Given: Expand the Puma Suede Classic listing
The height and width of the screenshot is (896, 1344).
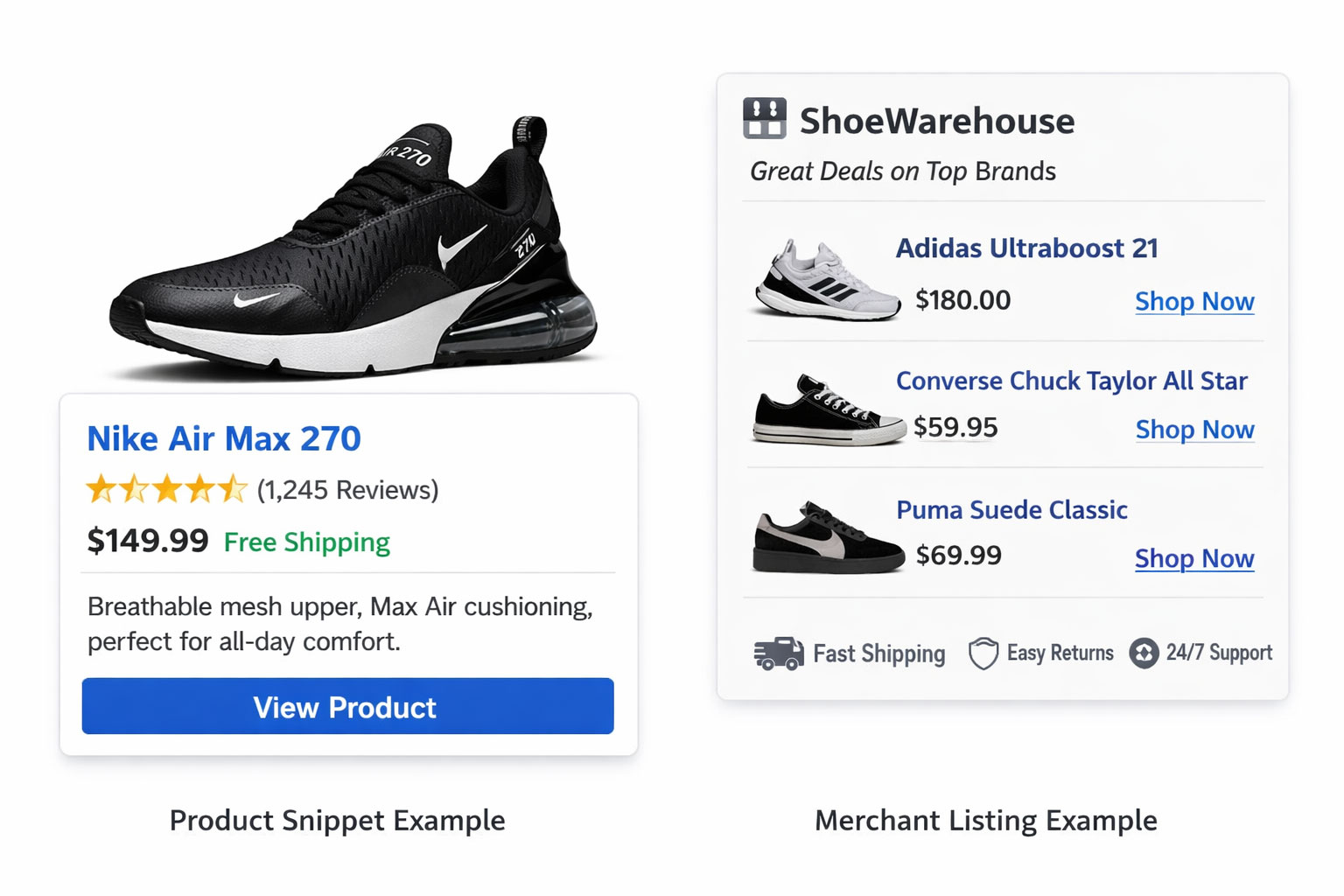Looking at the screenshot, I should click(x=1011, y=510).
